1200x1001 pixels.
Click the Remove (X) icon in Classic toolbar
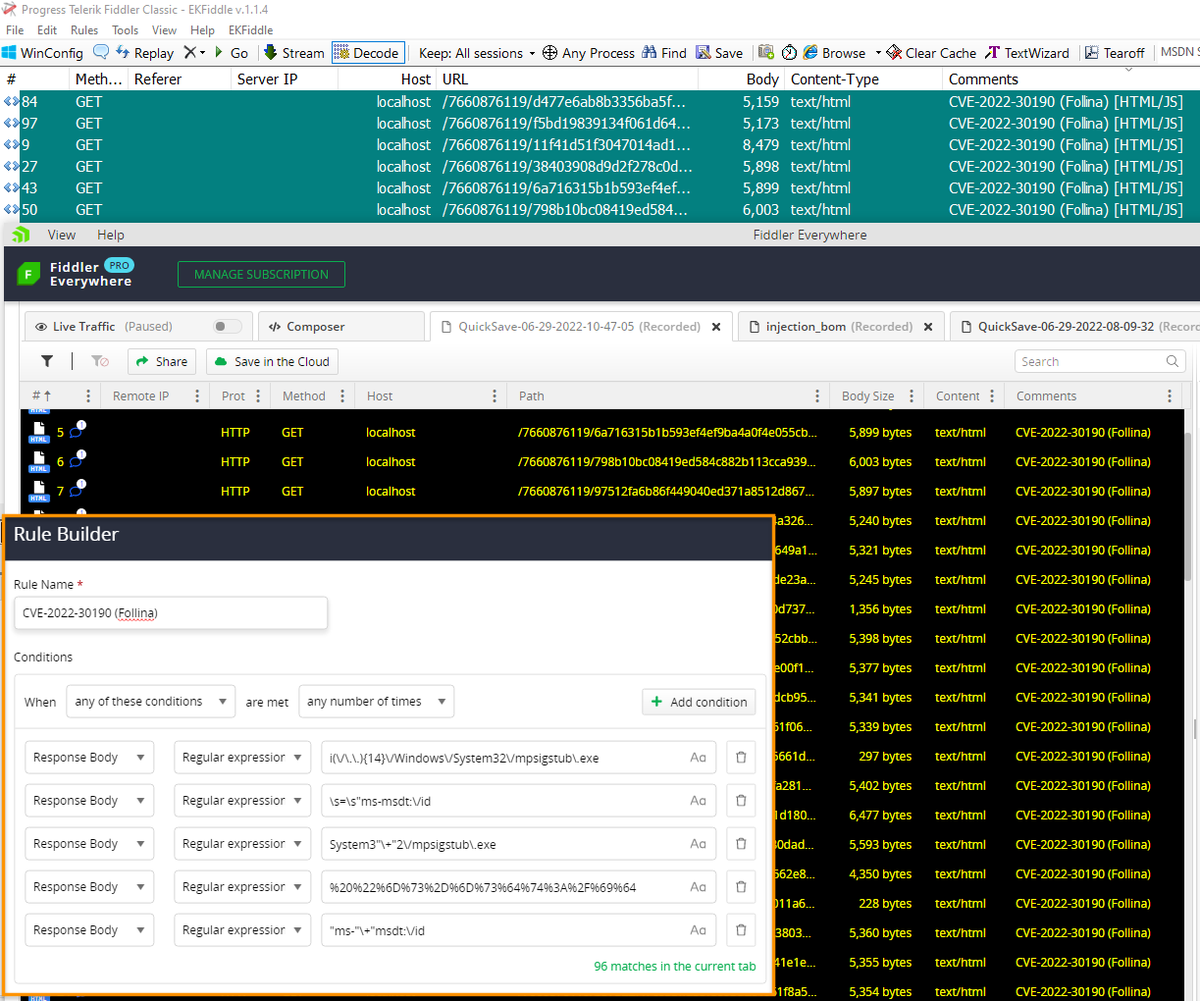[x=189, y=53]
